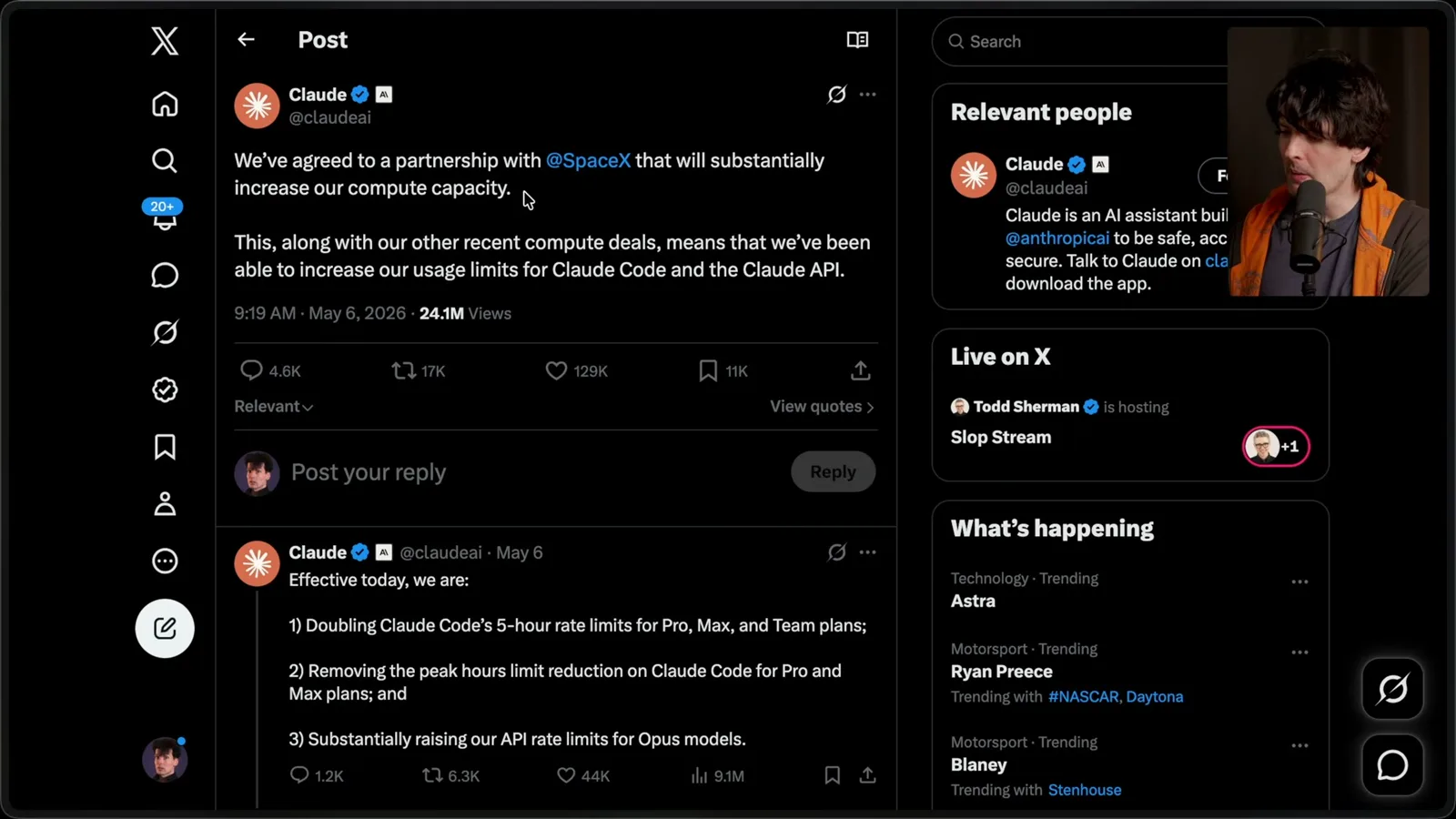Repost the main post with 17K reposts
This screenshot has width=1456, height=819.
[419, 370]
